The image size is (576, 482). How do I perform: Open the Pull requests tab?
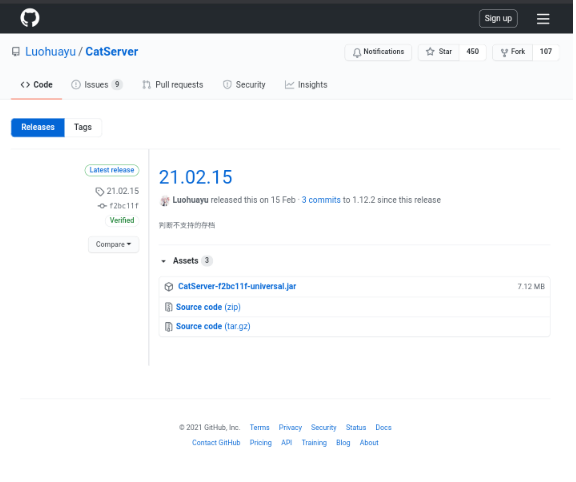173,85
